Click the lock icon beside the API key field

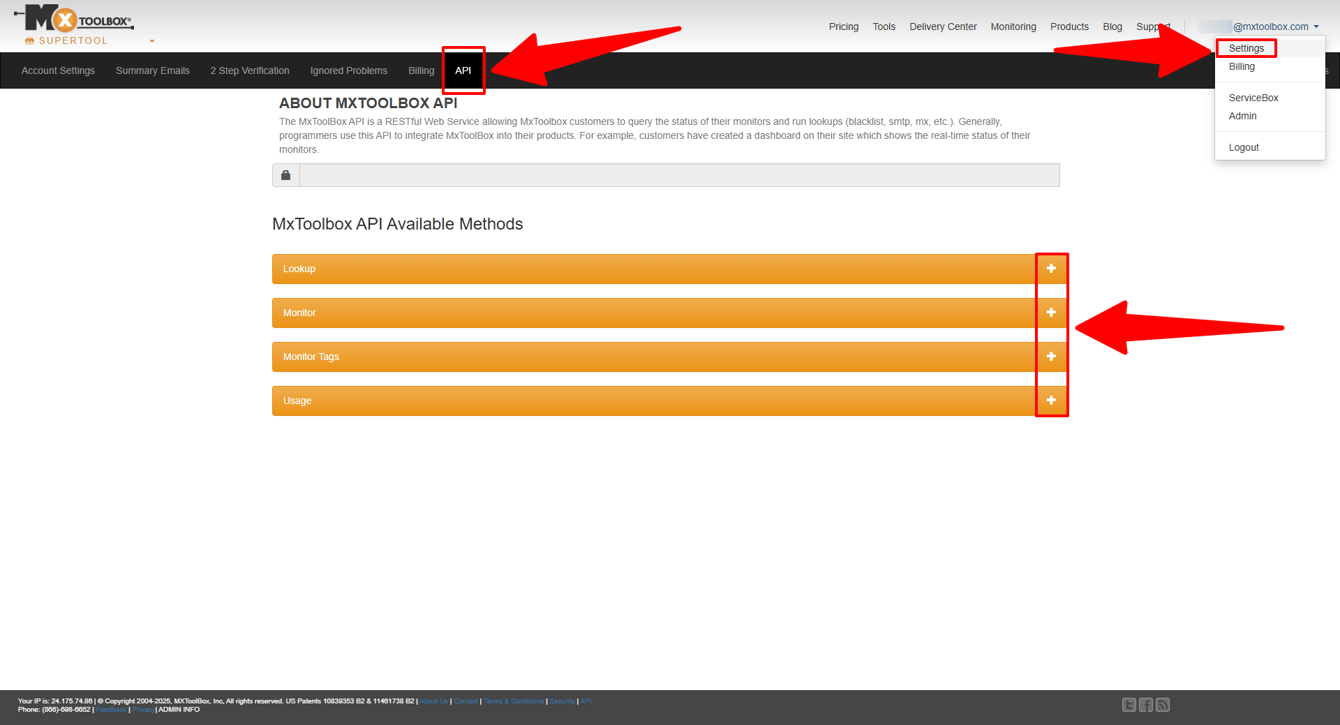[285, 174]
